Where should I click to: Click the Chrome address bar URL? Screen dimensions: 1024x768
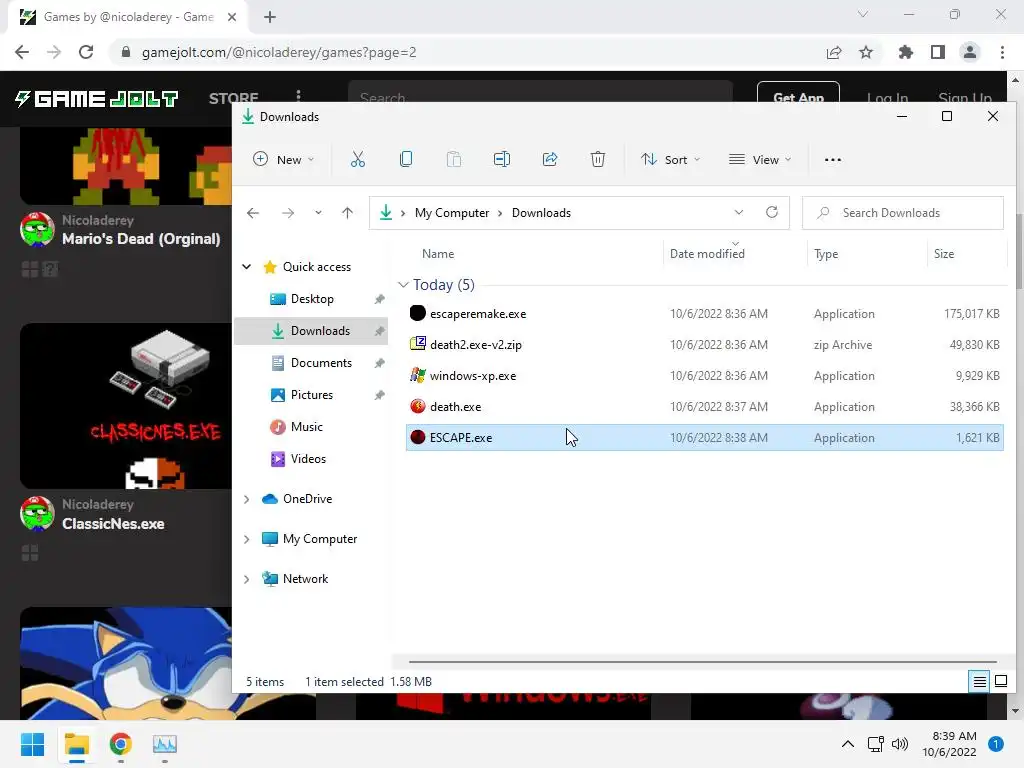279,52
